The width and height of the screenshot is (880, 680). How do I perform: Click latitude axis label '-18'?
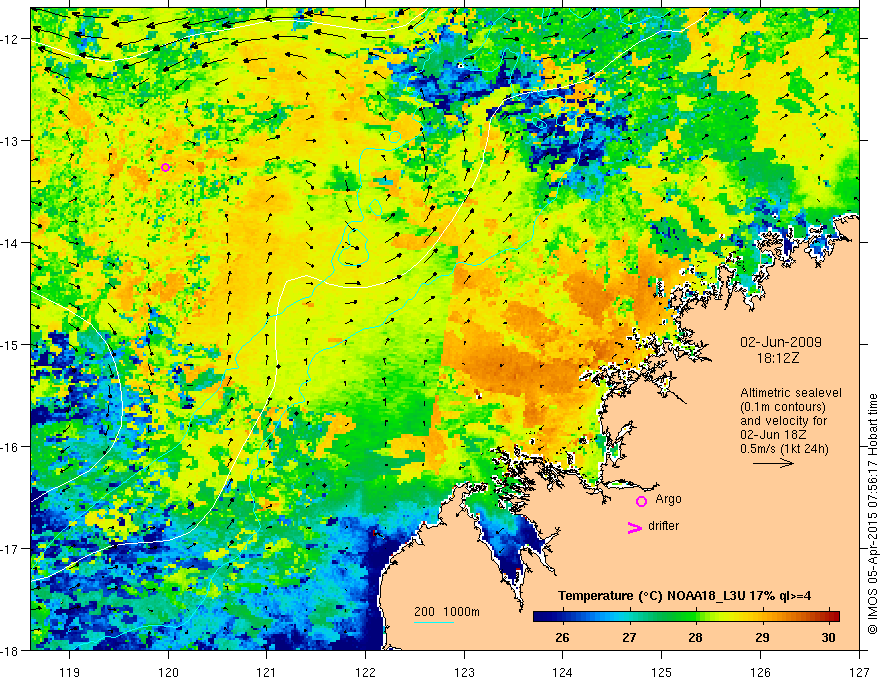(10, 650)
